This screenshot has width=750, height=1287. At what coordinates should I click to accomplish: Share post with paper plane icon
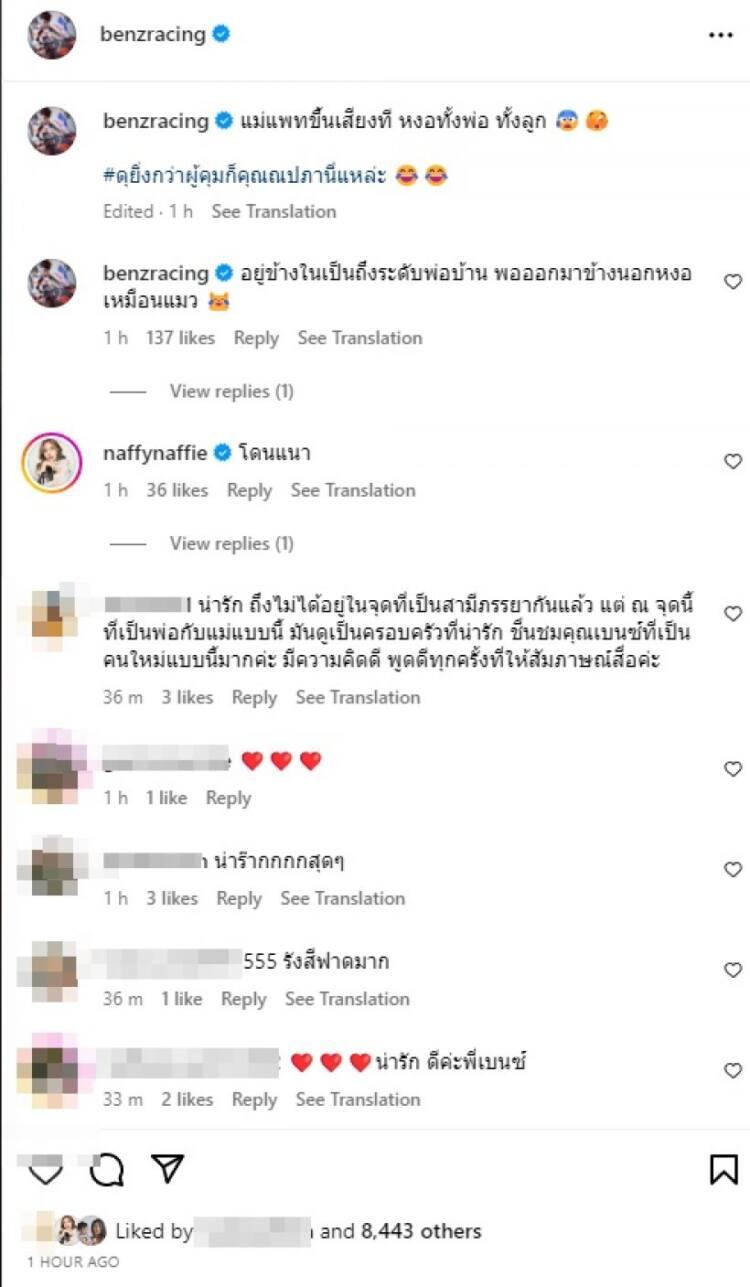point(168,1169)
